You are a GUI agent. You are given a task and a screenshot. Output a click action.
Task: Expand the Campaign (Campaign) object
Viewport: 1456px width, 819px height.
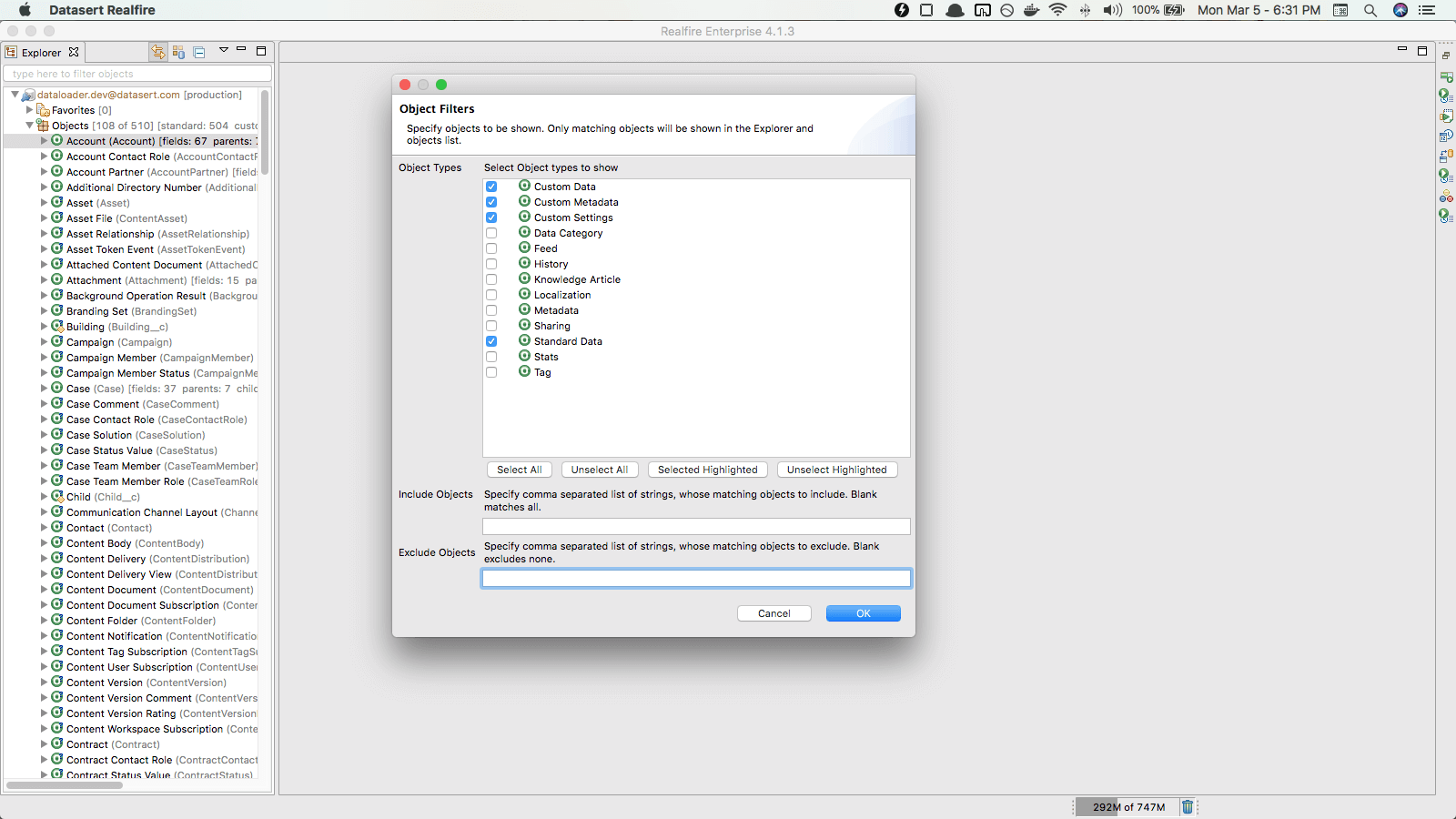[44, 342]
